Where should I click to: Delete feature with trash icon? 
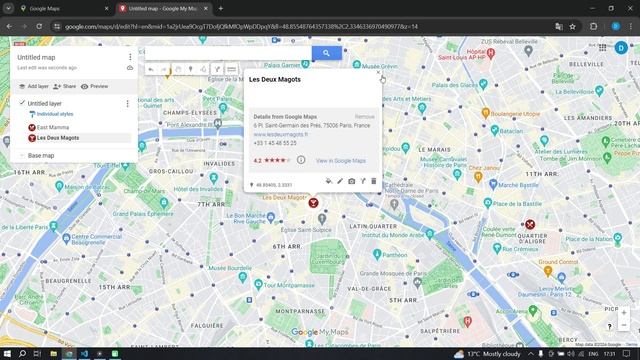coord(373,181)
